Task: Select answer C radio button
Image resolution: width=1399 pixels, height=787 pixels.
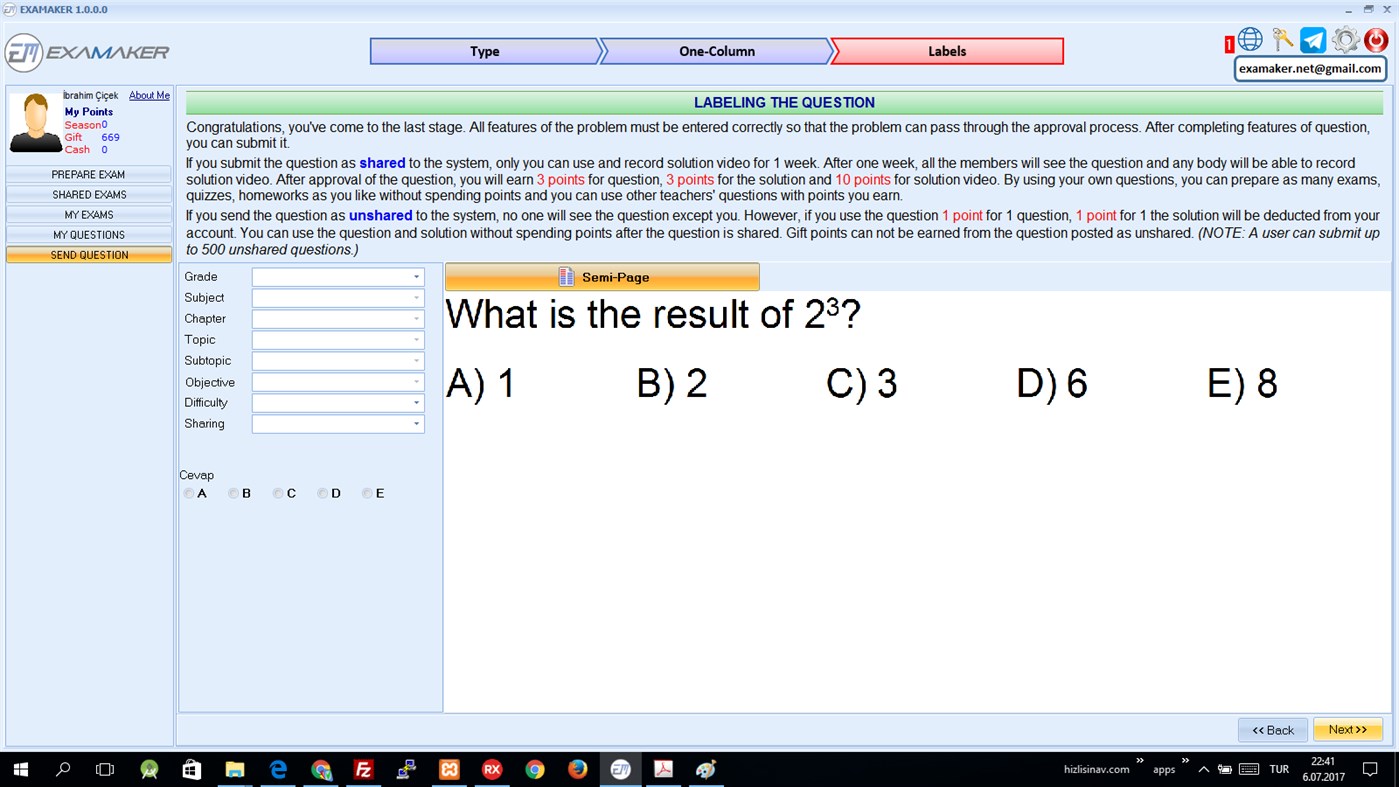Action: [x=278, y=493]
